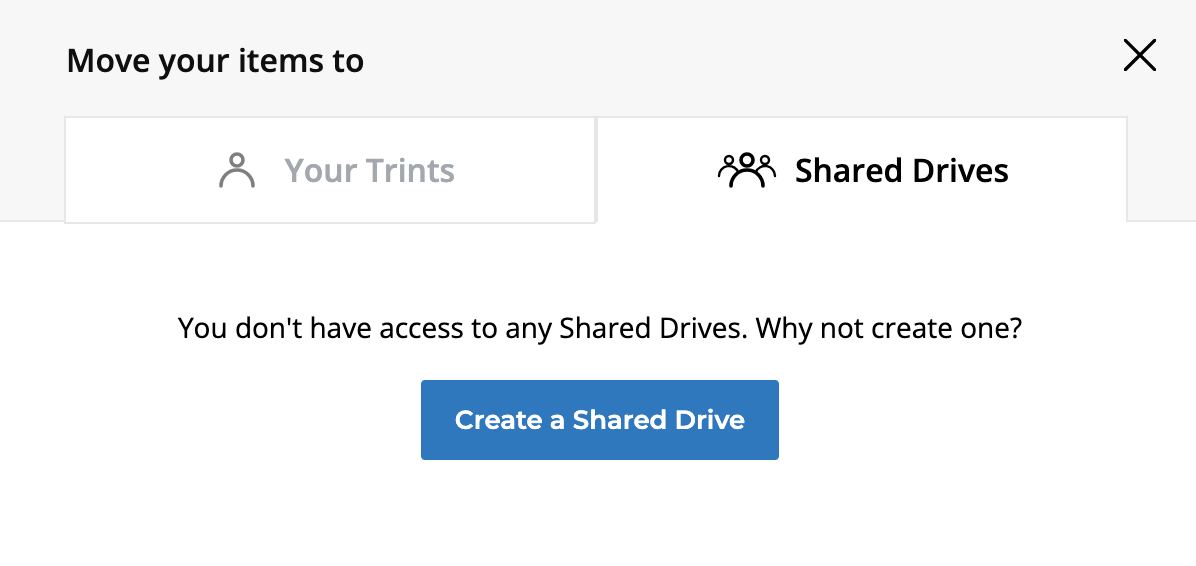This screenshot has height=566, width=1196.
Task: Switch to the Your Trints tab
Action: pos(331,171)
